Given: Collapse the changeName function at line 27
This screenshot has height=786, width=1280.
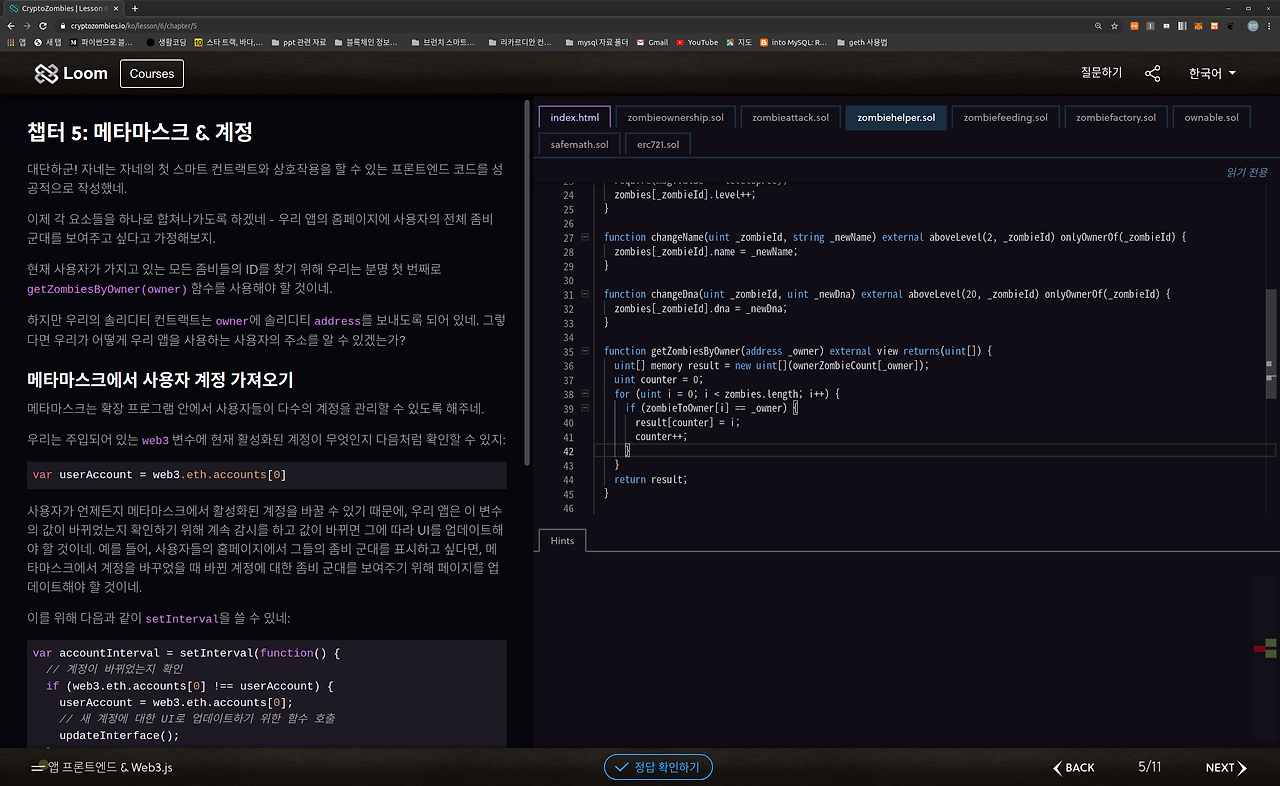Looking at the screenshot, I should pos(584,238).
